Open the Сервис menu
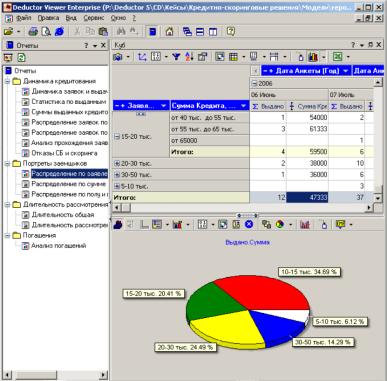This screenshot has width=387, height=381. point(94,18)
